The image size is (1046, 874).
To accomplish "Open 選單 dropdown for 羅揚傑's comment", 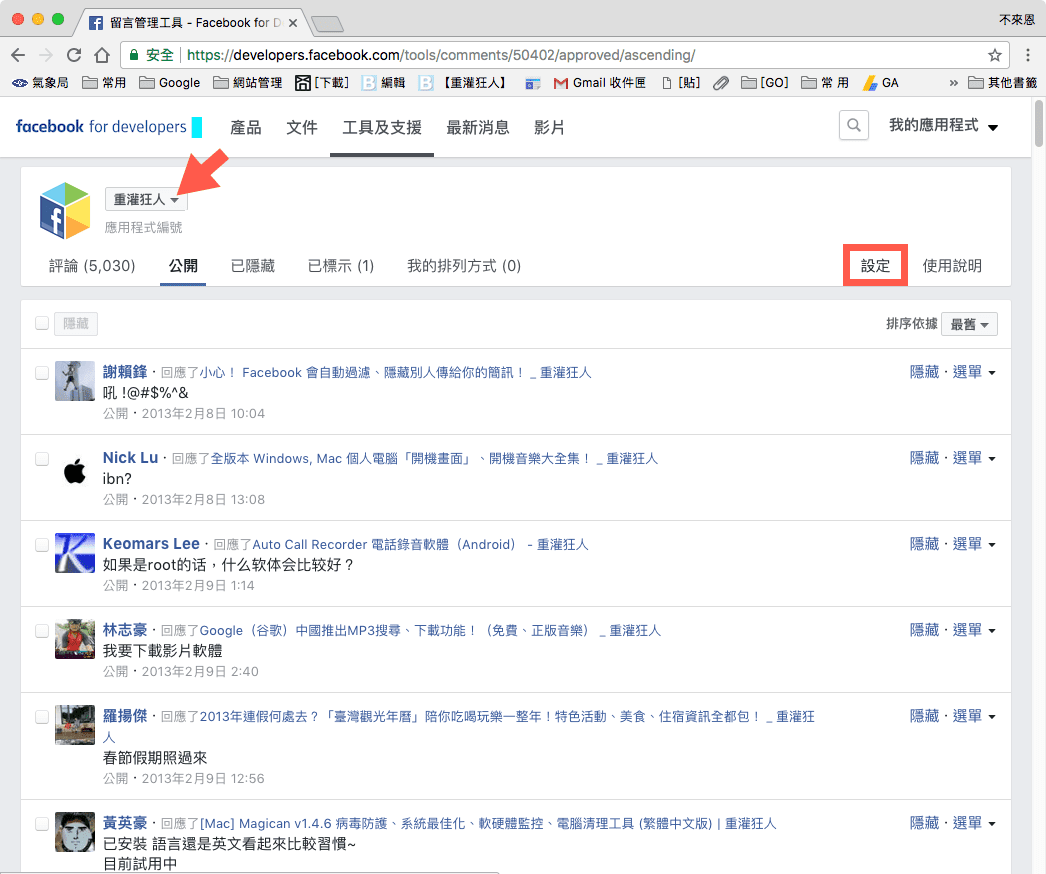I will [974, 717].
